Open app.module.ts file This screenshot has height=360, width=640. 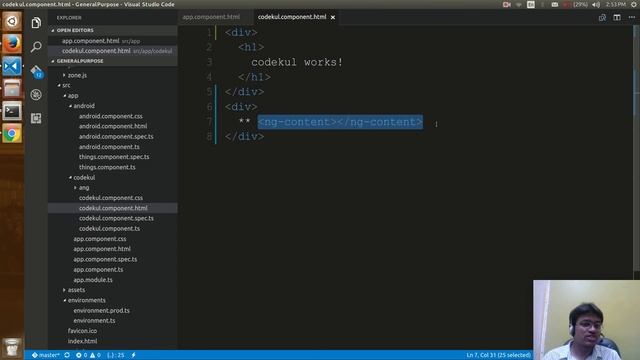93,280
